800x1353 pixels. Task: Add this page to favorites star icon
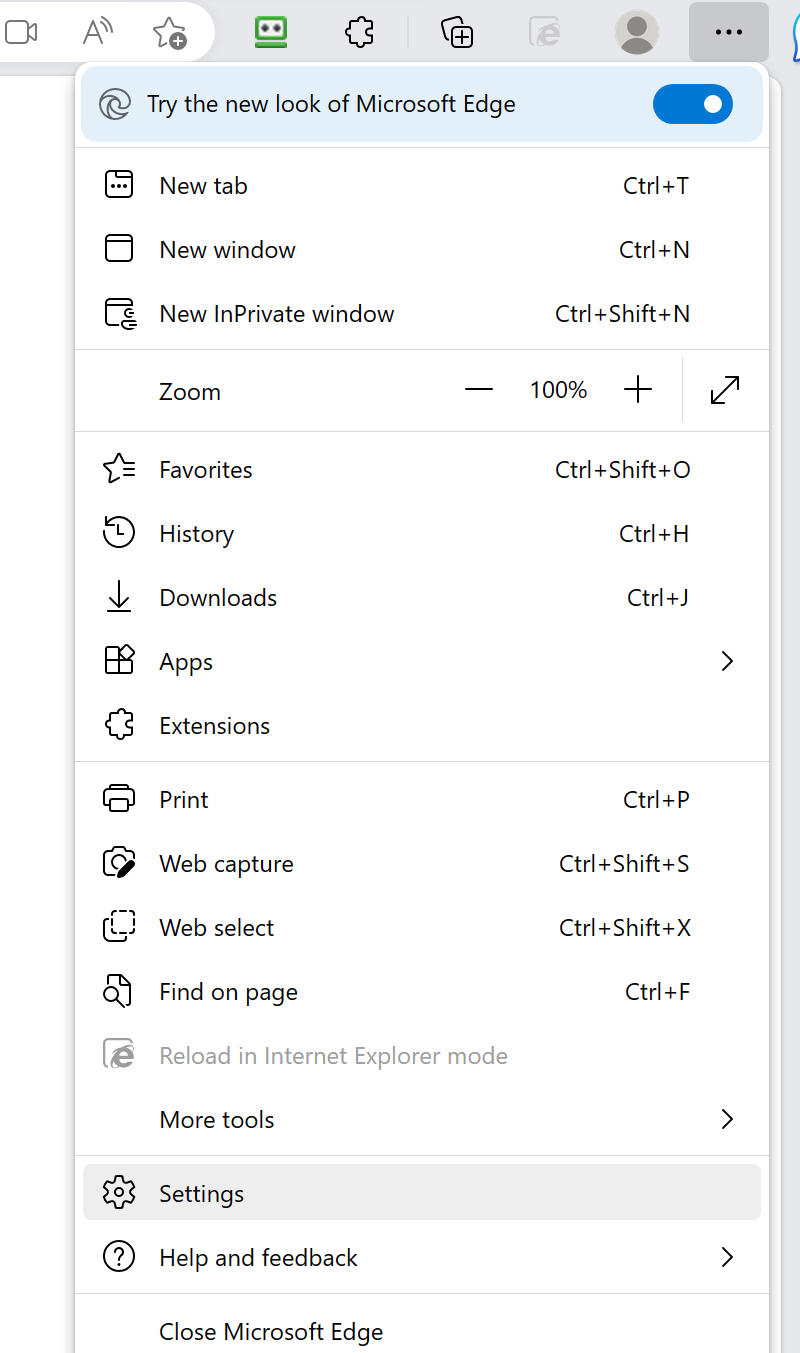170,33
